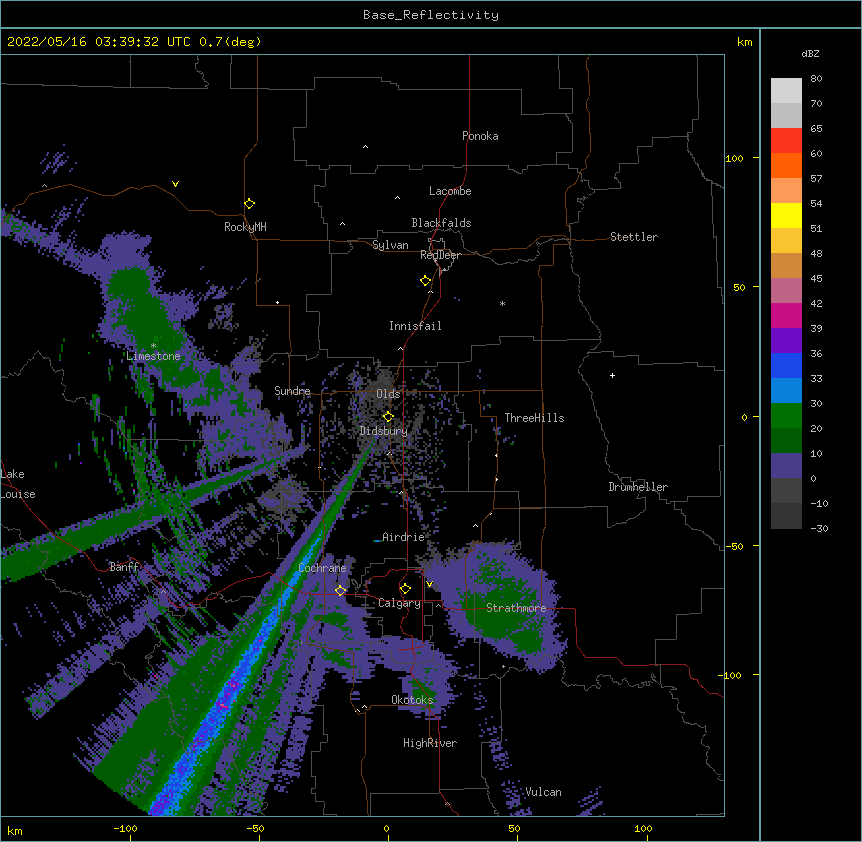Click the 100 tick on the right axis
This screenshot has height=842, width=862.
pos(734,158)
